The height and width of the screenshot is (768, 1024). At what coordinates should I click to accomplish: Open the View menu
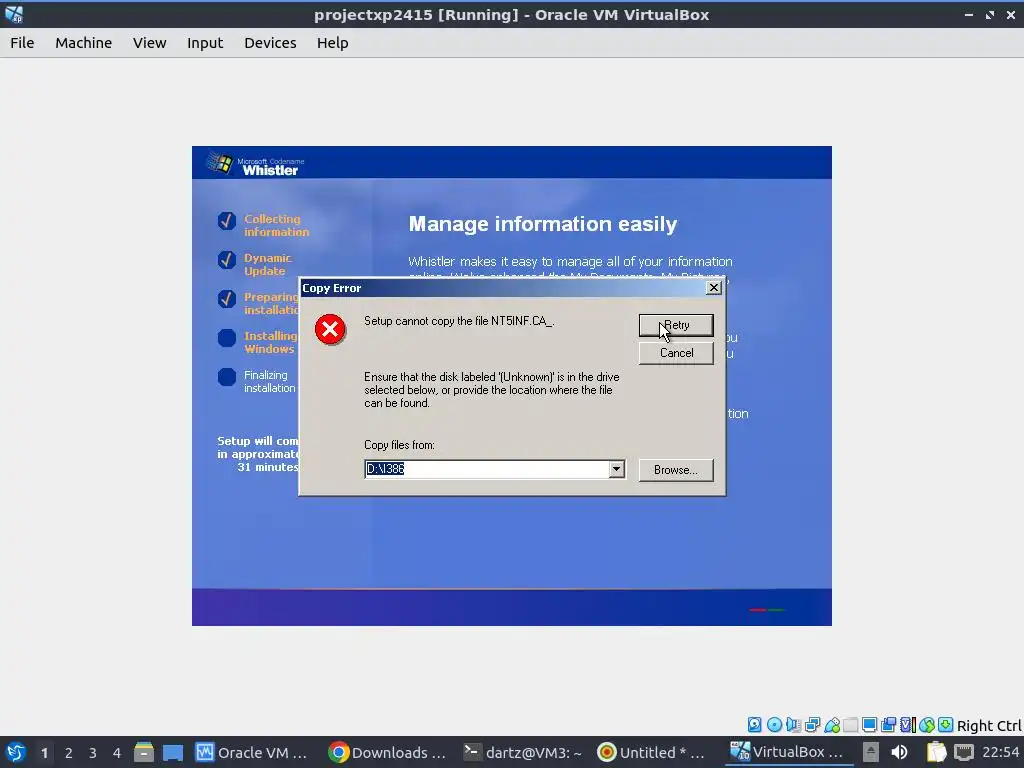point(150,42)
